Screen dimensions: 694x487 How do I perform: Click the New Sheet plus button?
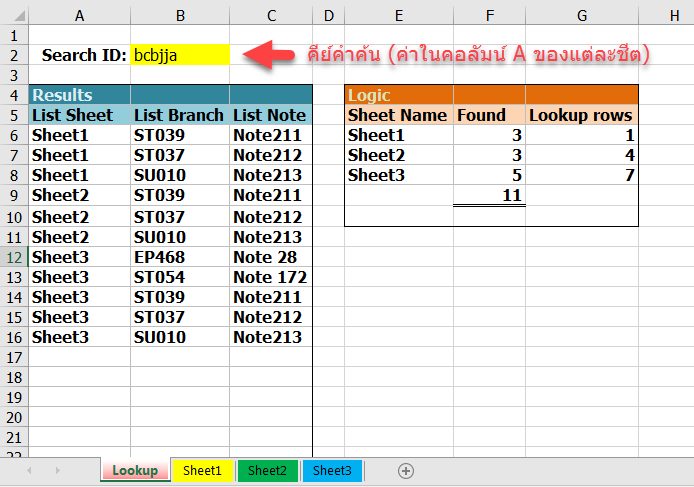406,470
